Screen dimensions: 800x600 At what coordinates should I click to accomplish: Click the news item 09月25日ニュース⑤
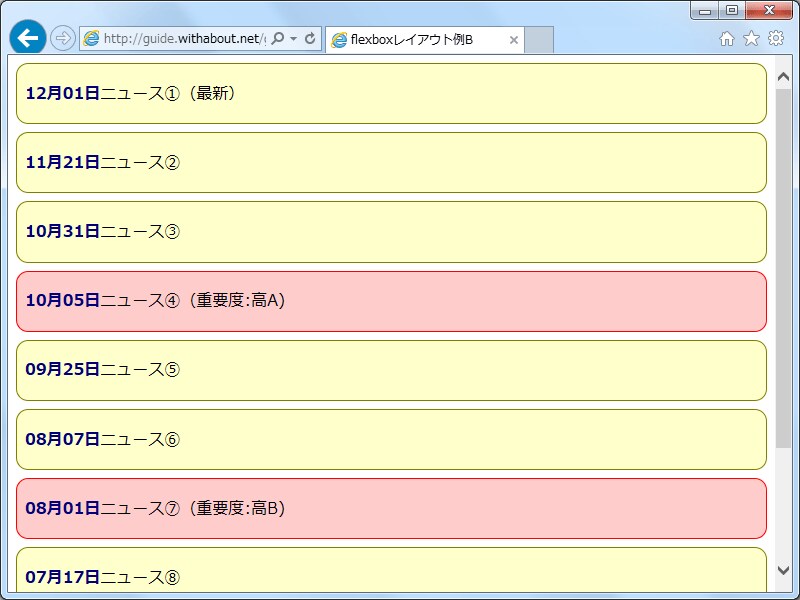pos(391,370)
